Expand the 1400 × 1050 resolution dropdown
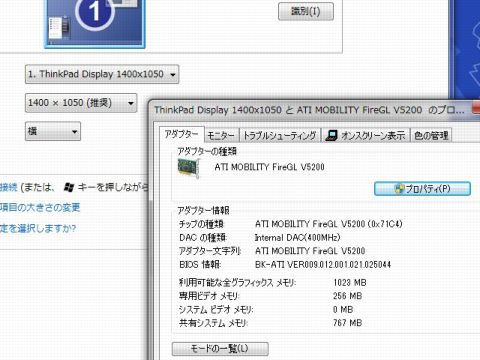Image resolution: width=480 pixels, height=360 pixels. click(x=81, y=103)
